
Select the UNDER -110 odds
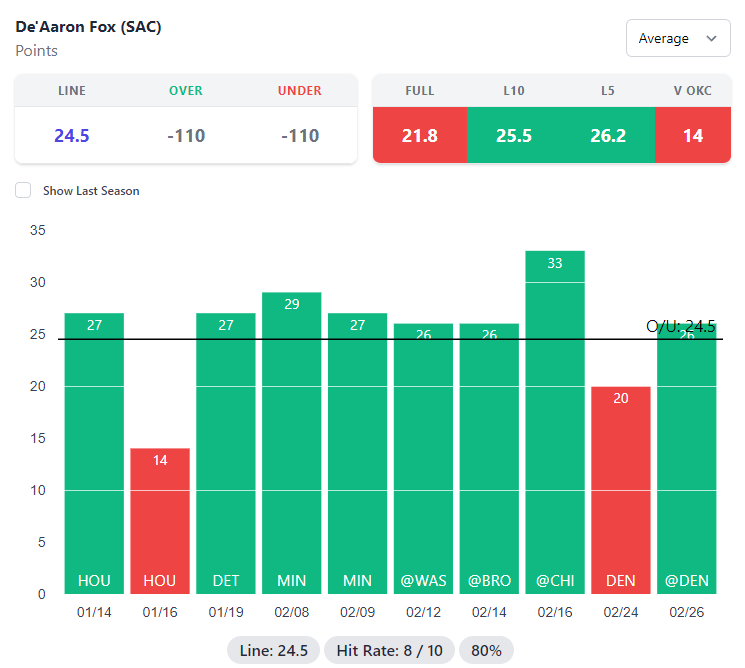click(300, 135)
